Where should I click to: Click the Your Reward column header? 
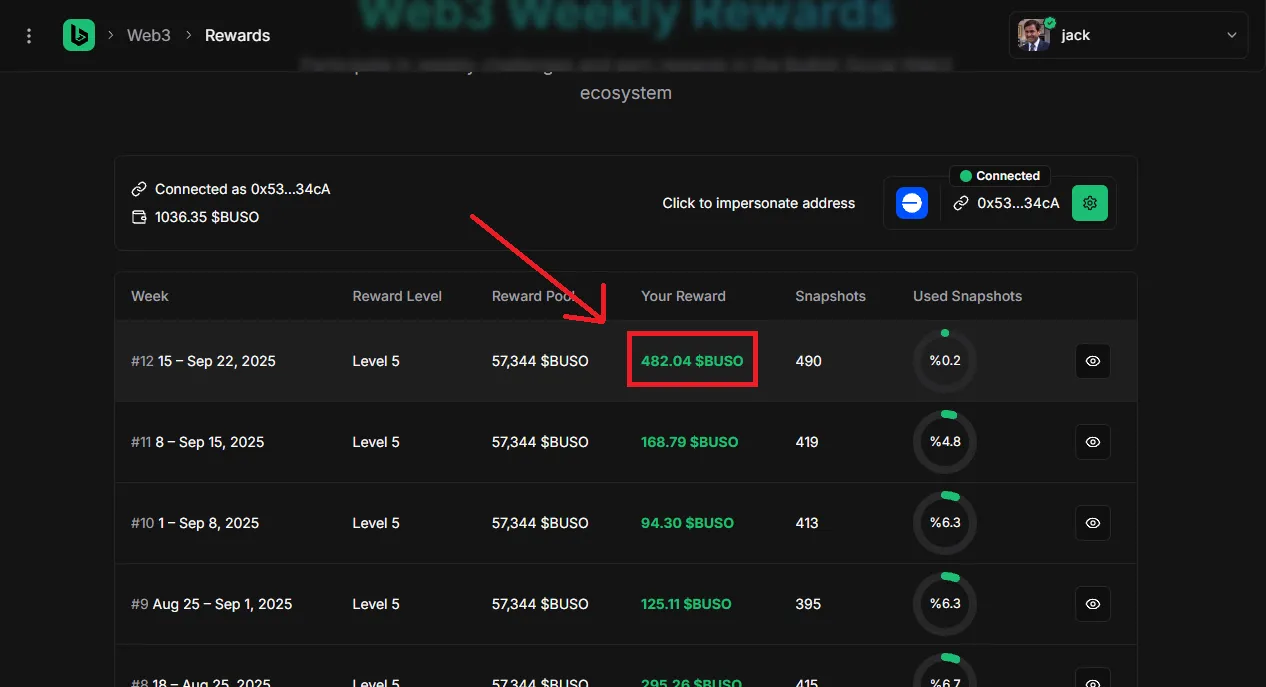[x=683, y=296]
